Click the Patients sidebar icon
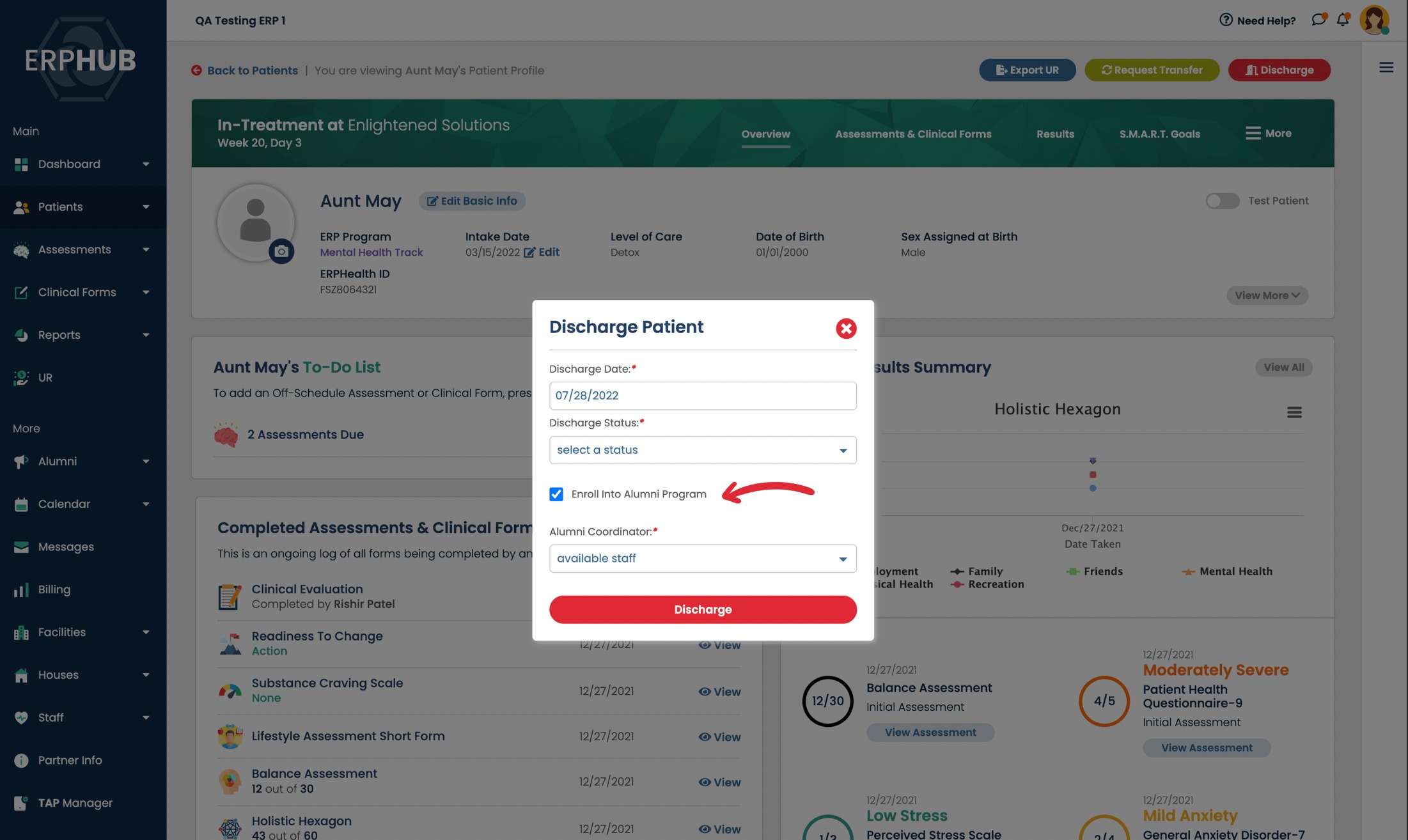Screen dimensions: 1408x840 pyautogui.click(x=21, y=207)
